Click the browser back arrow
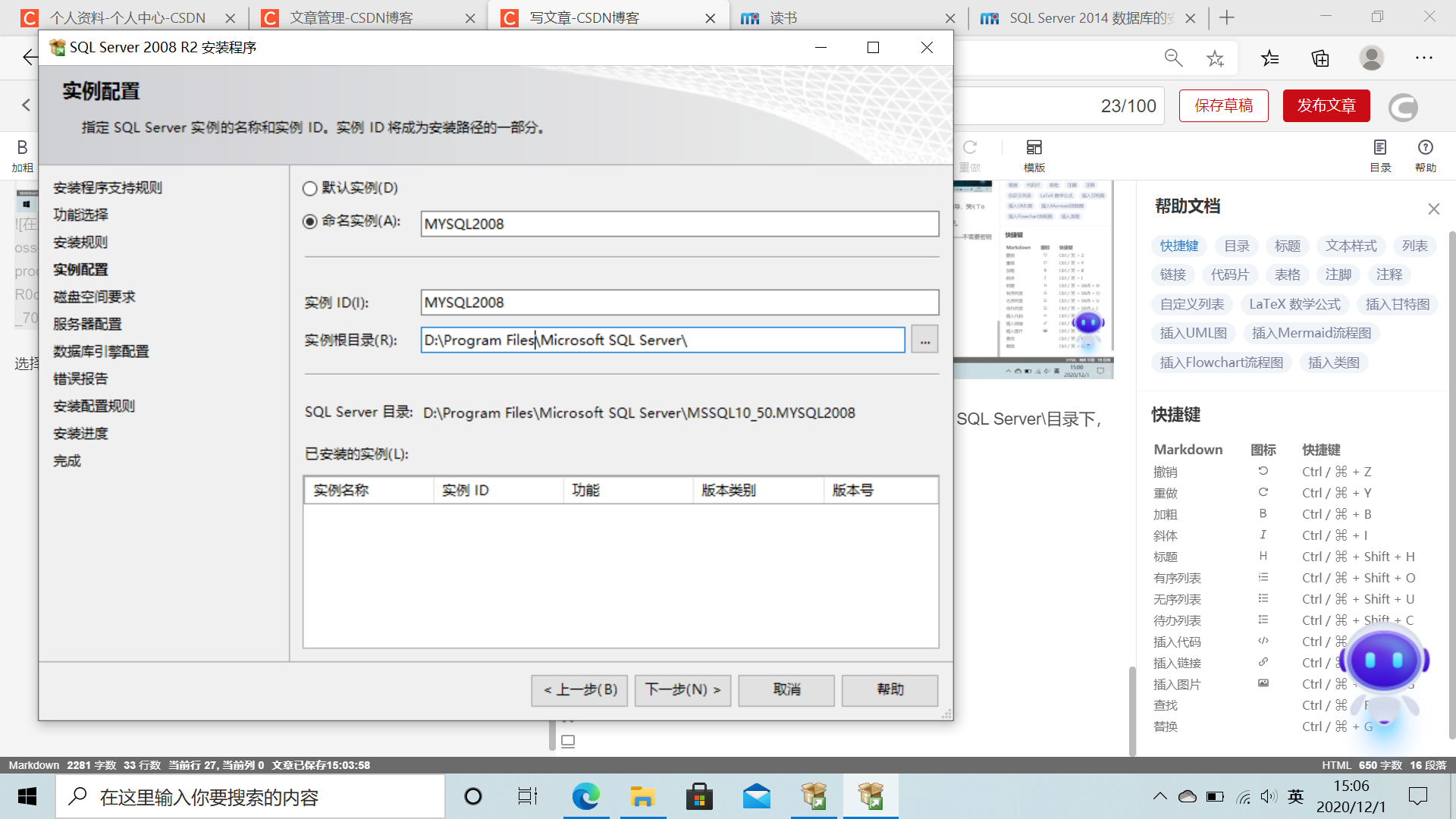 30,57
